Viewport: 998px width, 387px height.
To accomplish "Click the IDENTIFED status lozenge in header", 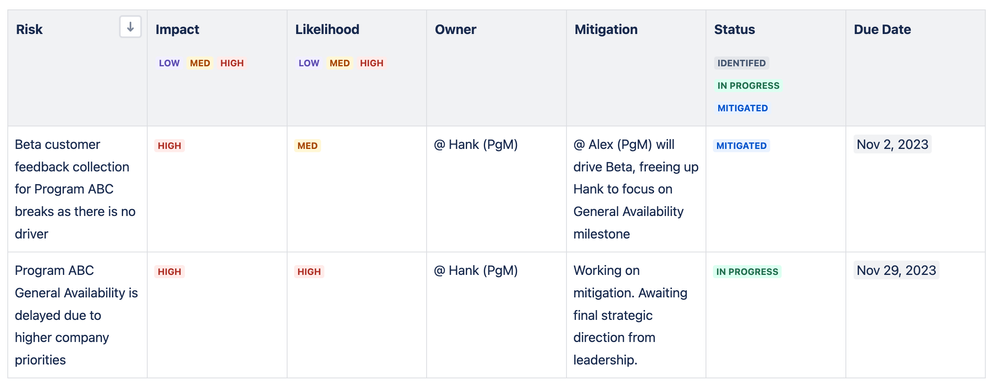I will click(x=741, y=63).
